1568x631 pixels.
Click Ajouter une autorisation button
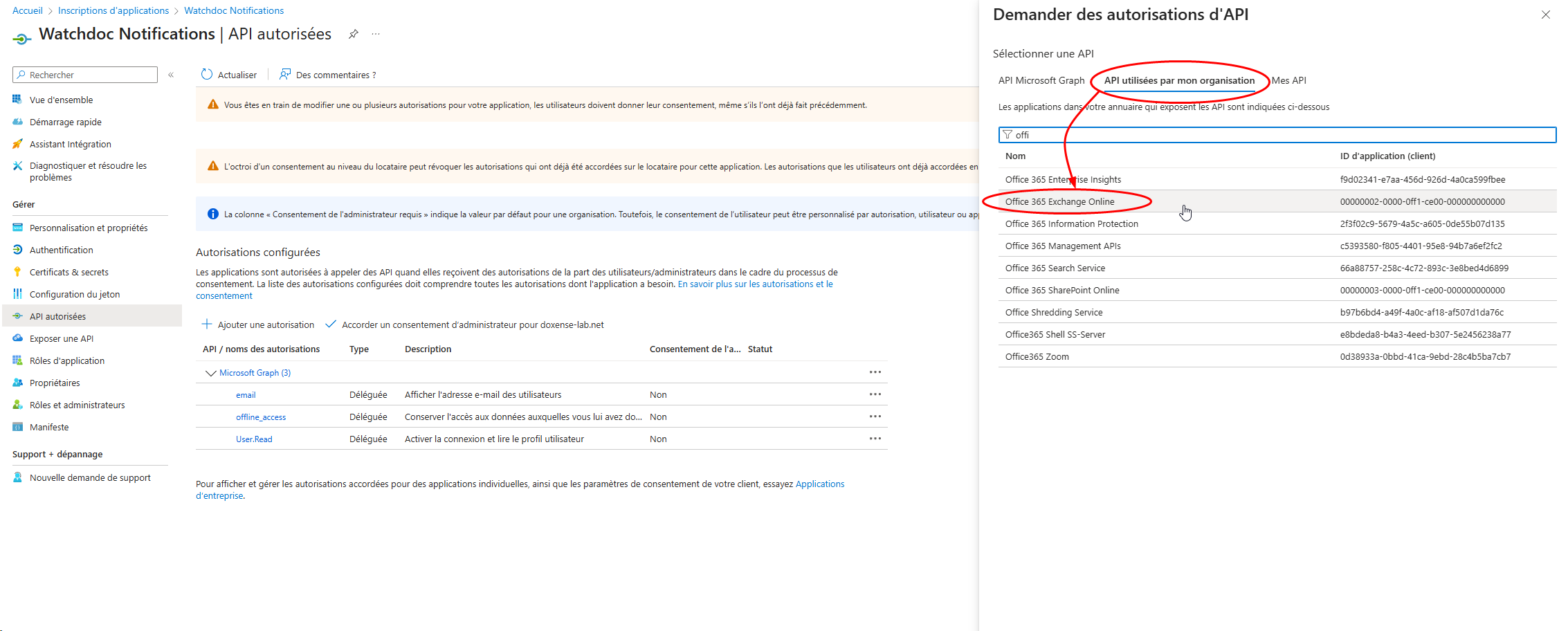[257, 324]
